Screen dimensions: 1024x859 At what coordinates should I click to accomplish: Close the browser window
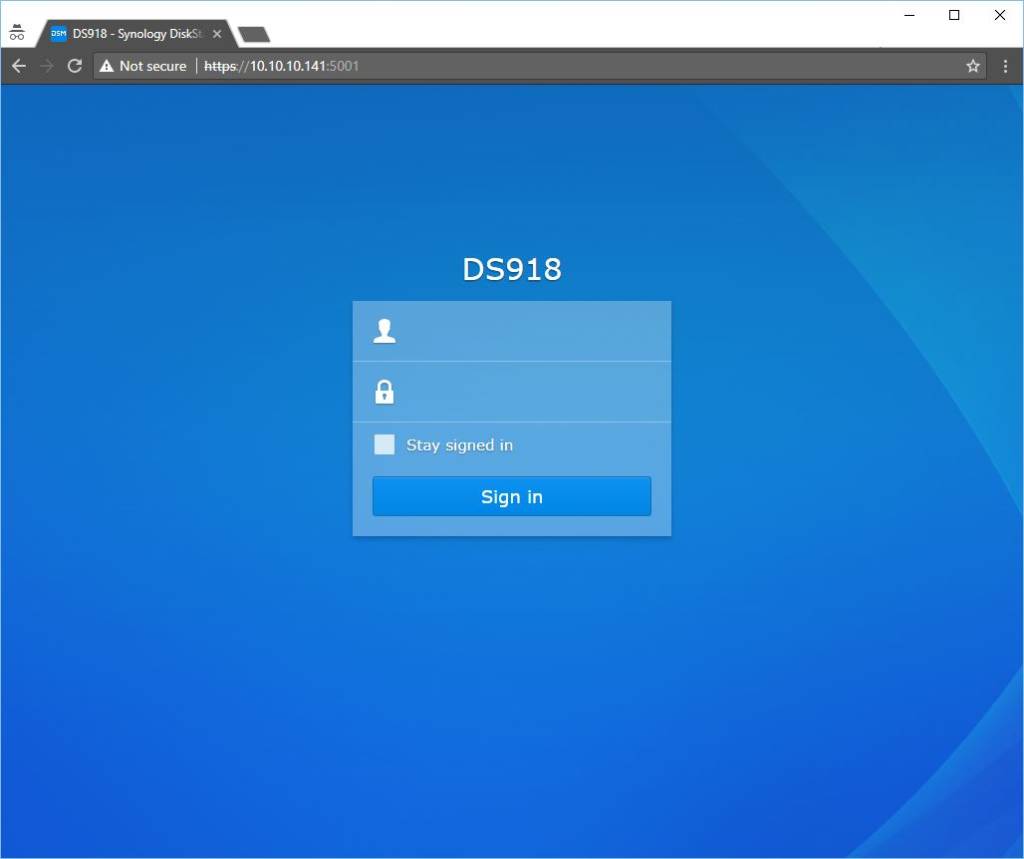[999, 15]
